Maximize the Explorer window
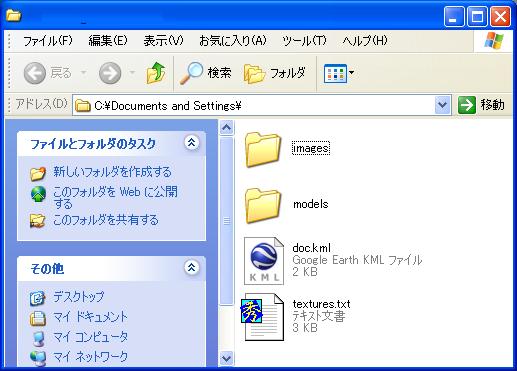This screenshot has width=517, height=371. 477,17
